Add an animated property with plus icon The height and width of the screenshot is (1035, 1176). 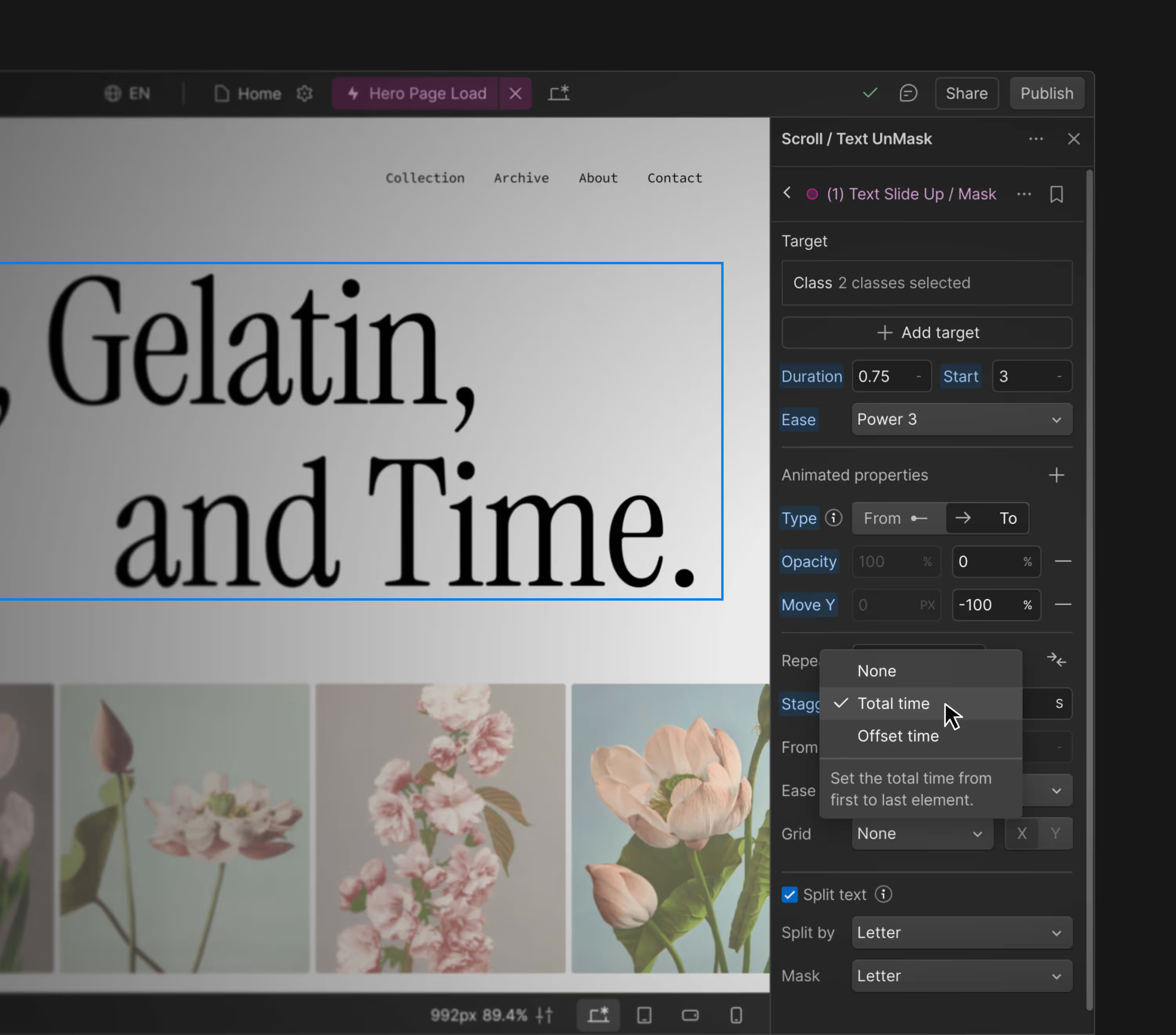1056,475
